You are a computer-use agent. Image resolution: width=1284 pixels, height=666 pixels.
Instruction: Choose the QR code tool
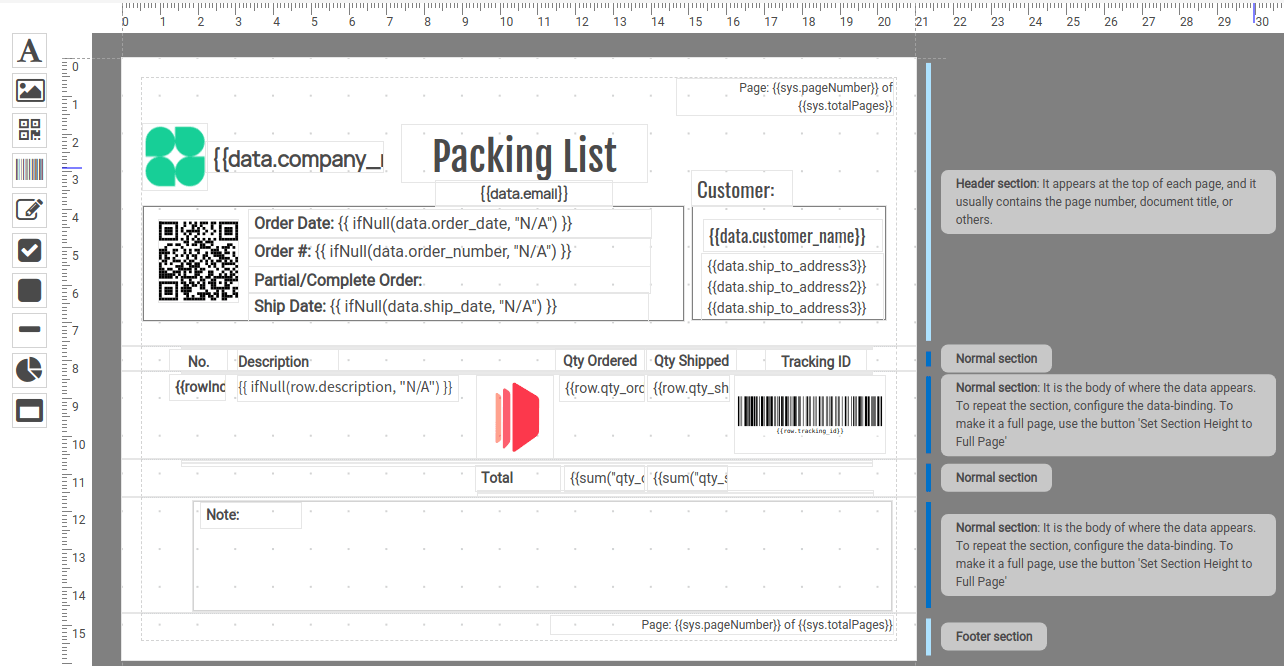pyautogui.click(x=30, y=131)
